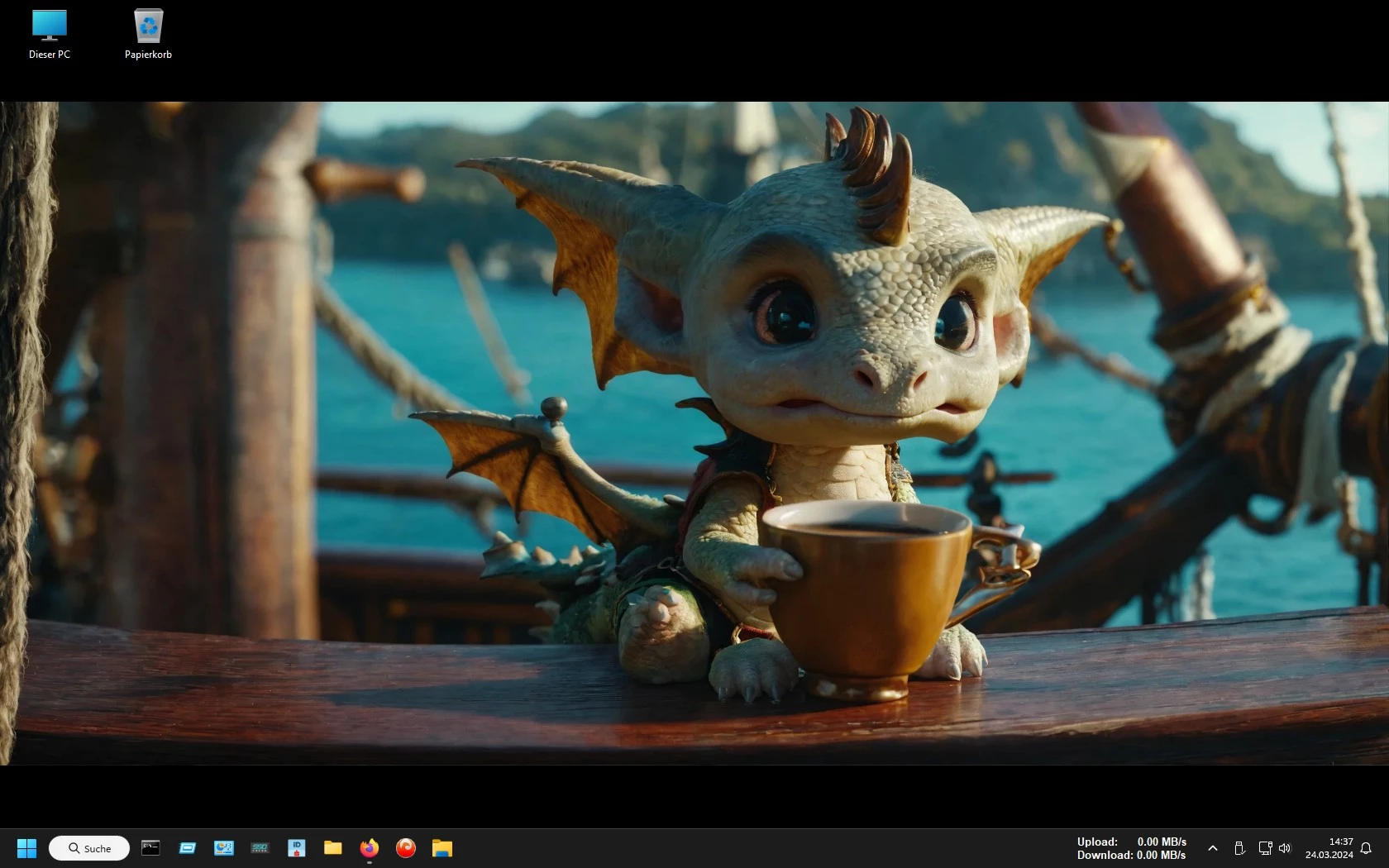Screen dimensions: 1389x868
Task: Click the Upload/Download speed monitor
Action: click(x=1132, y=848)
